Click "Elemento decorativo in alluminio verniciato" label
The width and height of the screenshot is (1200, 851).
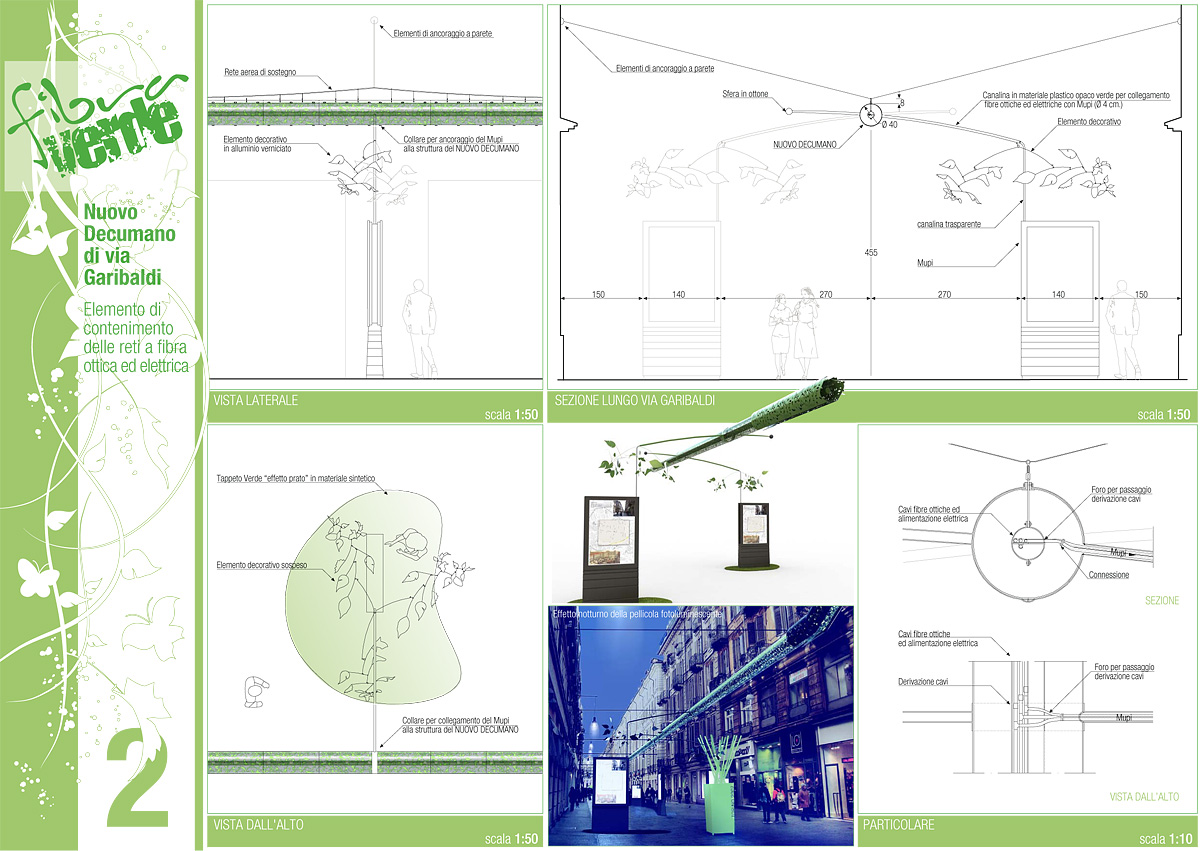pyautogui.click(x=260, y=143)
